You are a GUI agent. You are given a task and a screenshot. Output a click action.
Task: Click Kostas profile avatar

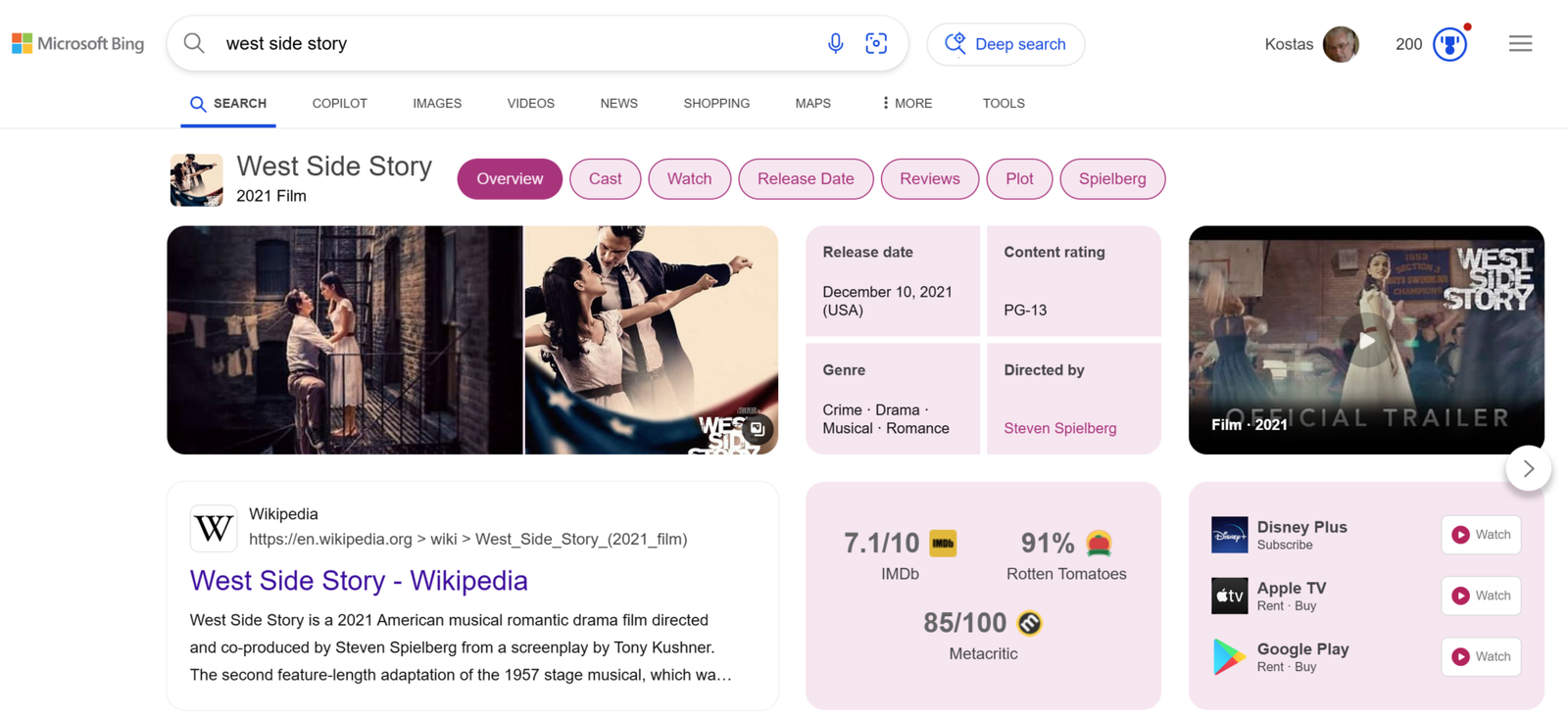tap(1340, 44)
